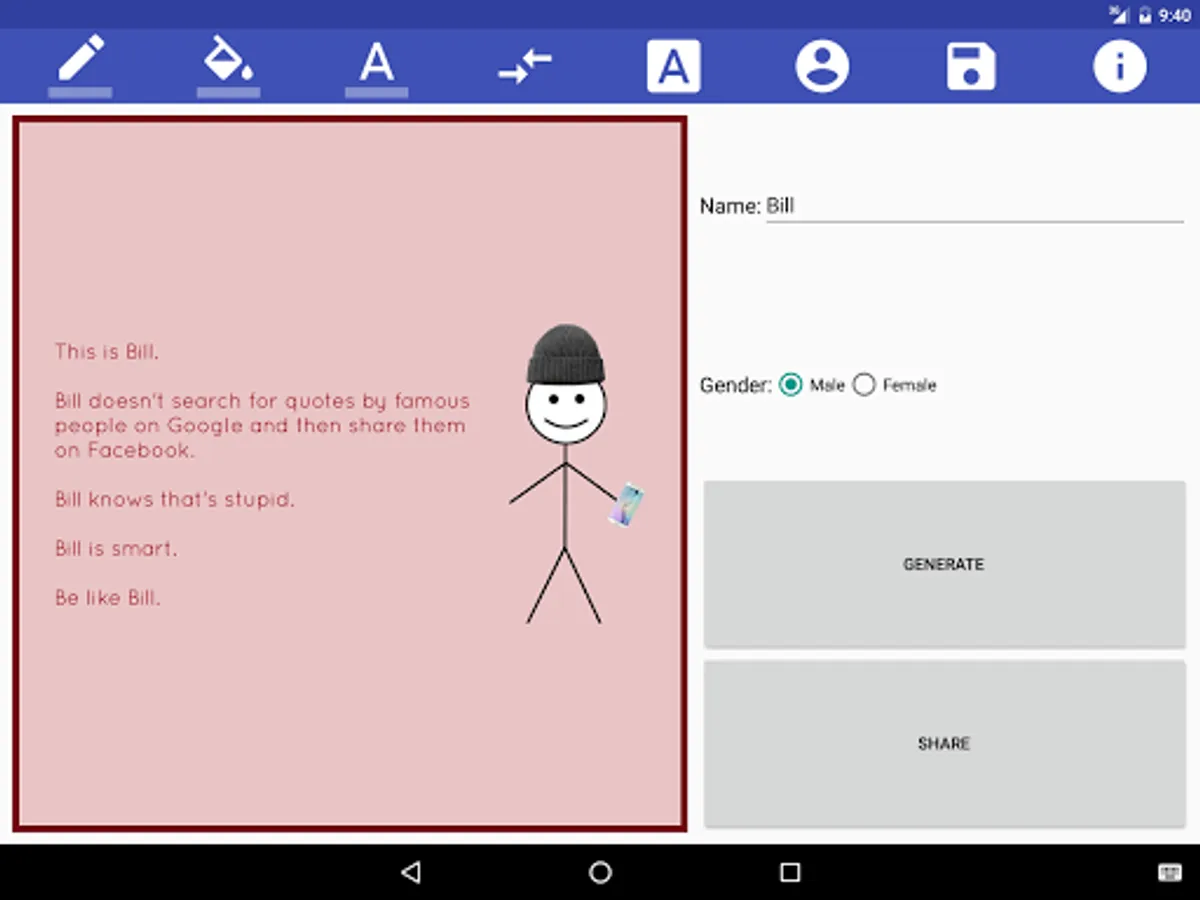Tap the "Be like Bill." line
This screenshot has width=1200, height=900.
(x=107, y=599)
